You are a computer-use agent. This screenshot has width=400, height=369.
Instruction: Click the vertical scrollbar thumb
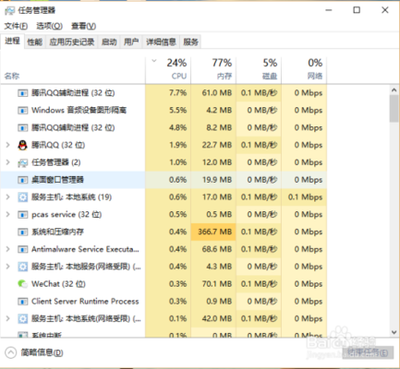click(x=394, y=109)
